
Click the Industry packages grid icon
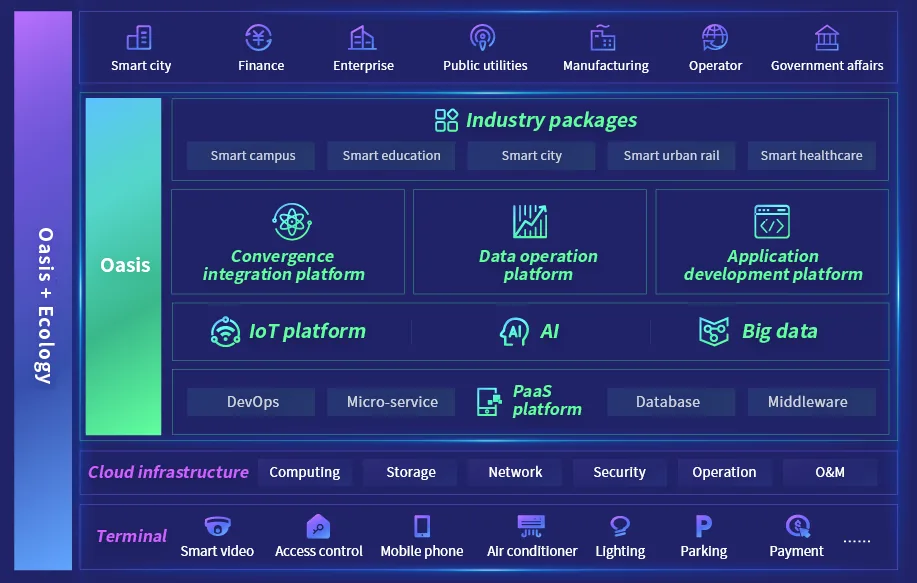coord(446,120)
